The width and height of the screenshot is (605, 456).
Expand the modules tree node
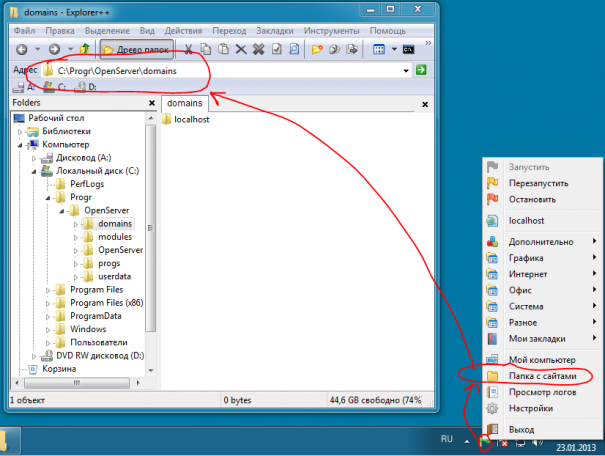point(76,238)
